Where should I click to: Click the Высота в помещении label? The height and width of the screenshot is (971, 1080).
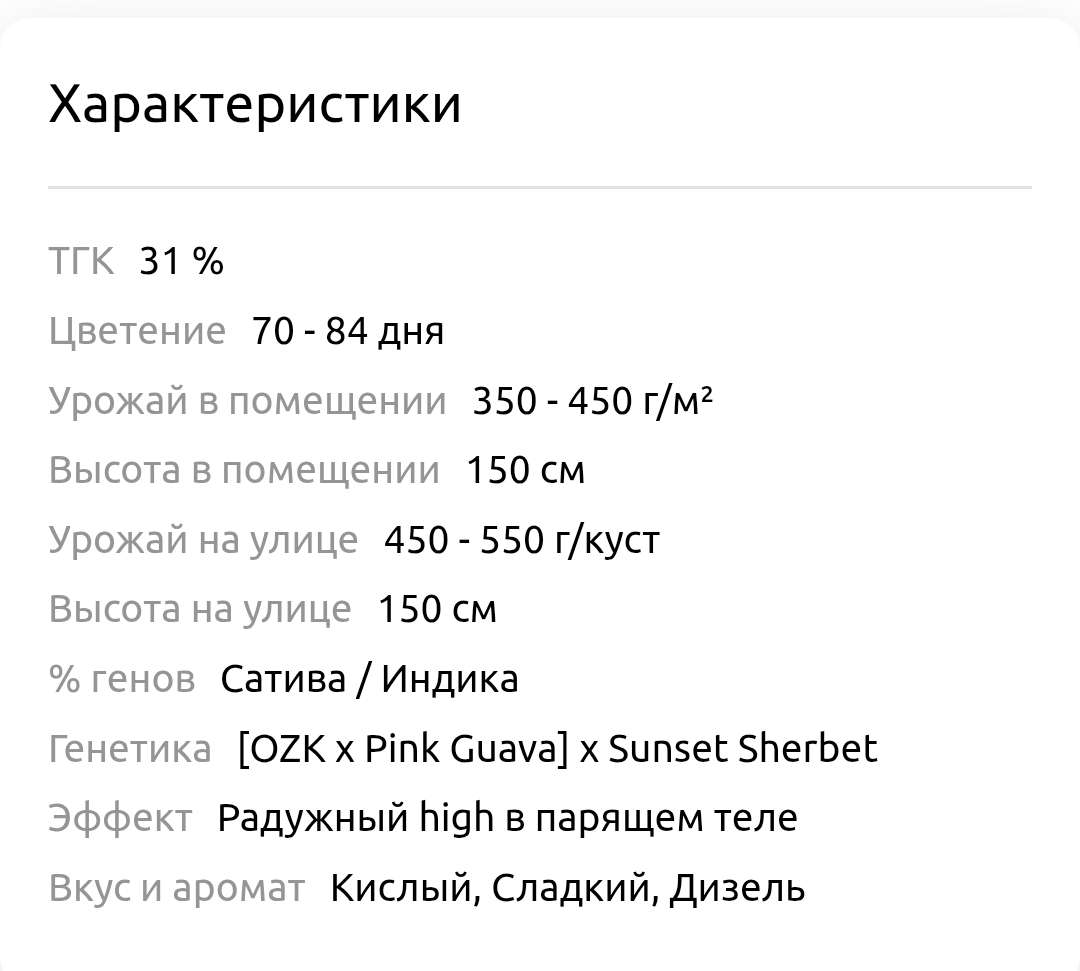point(244,470)
